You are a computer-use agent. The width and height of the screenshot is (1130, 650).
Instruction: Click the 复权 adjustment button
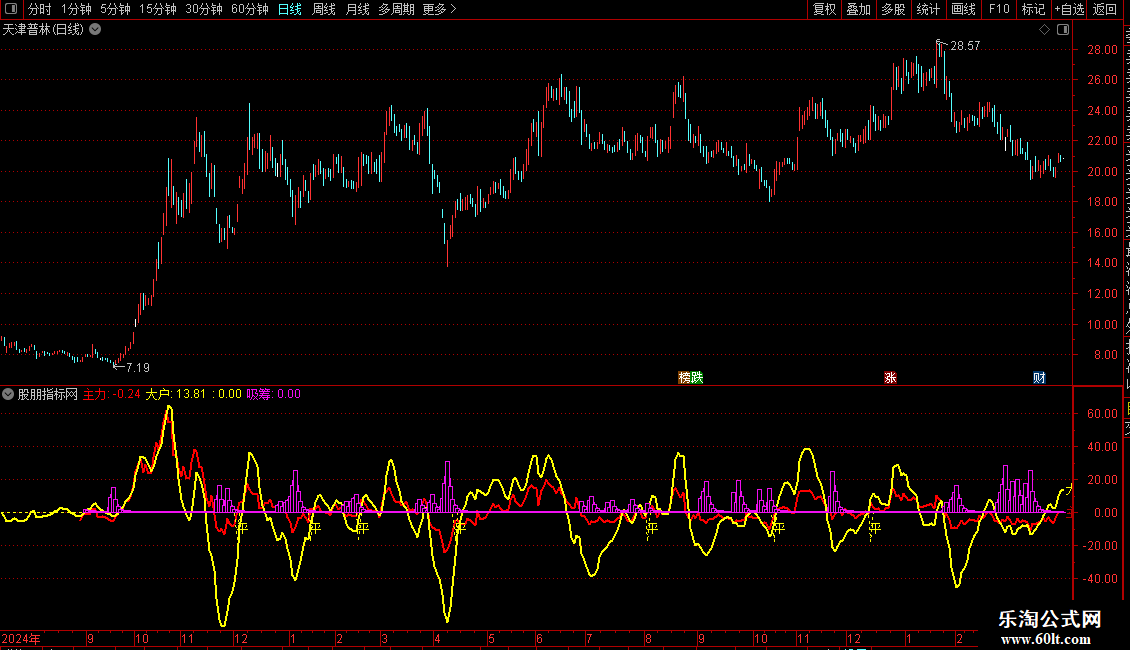pos(824,9)
